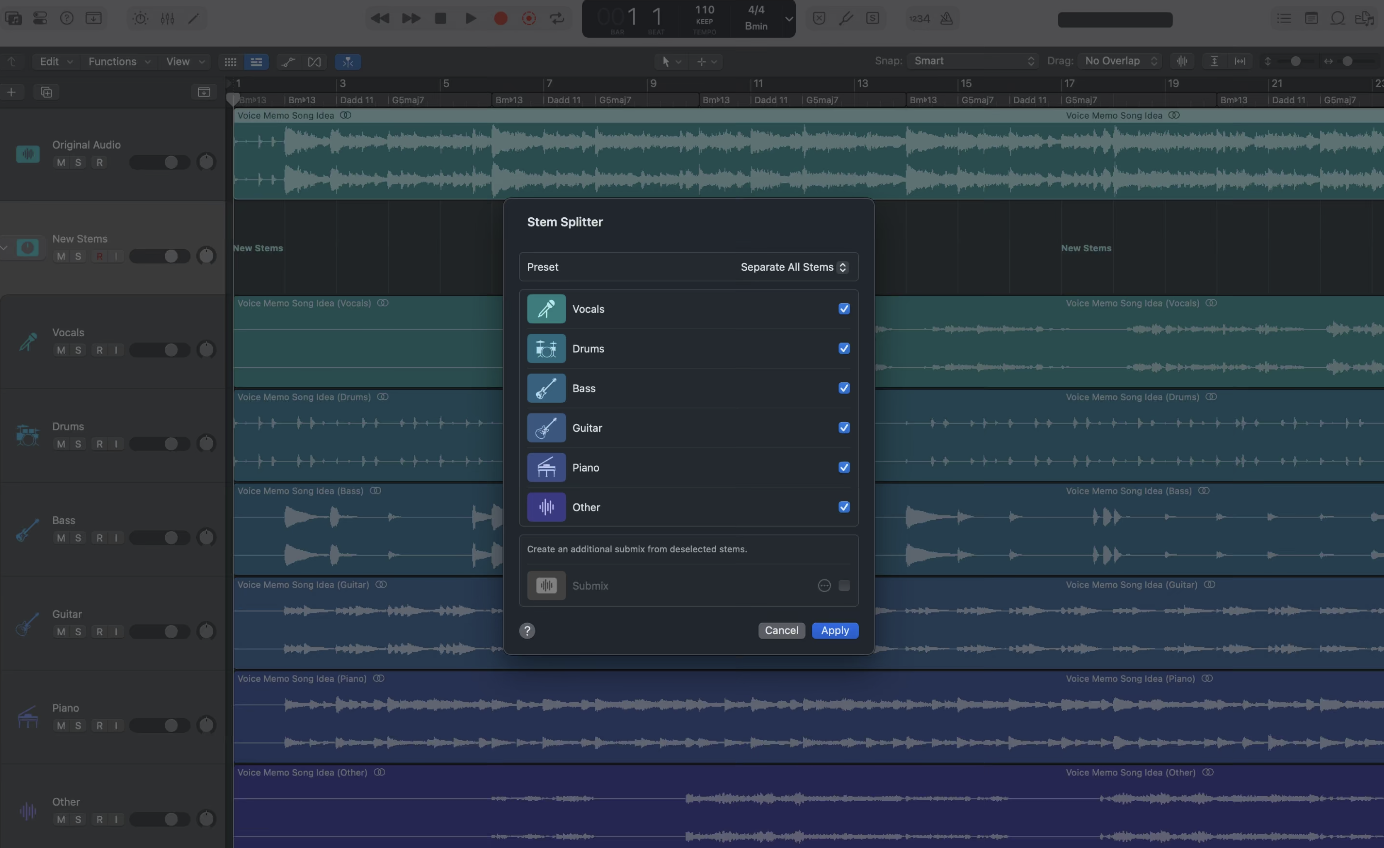Uncheck the Bass stem checkbox
The width and height of the screenshot is (1384, 848).
[x=844, y=388]
